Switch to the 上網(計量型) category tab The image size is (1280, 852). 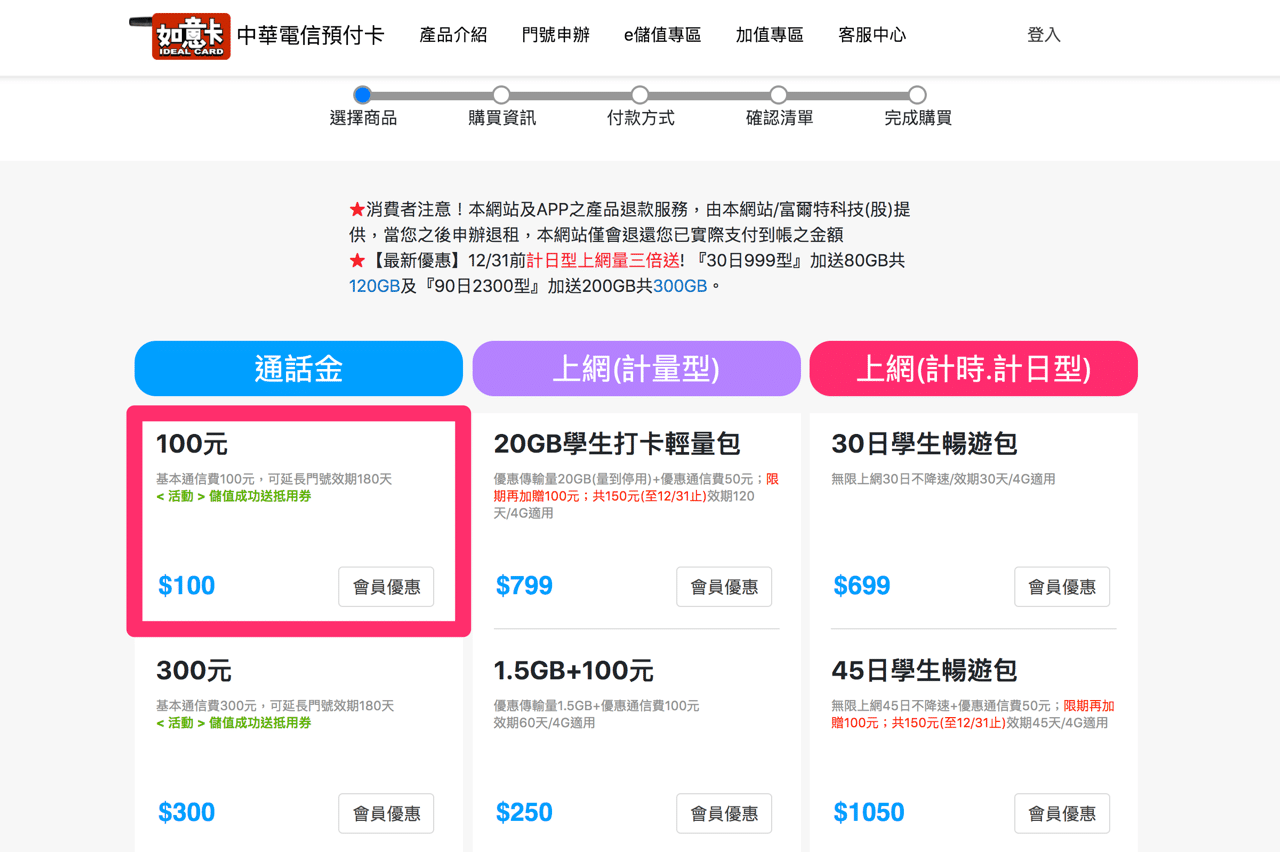click(x=636, y=369)
